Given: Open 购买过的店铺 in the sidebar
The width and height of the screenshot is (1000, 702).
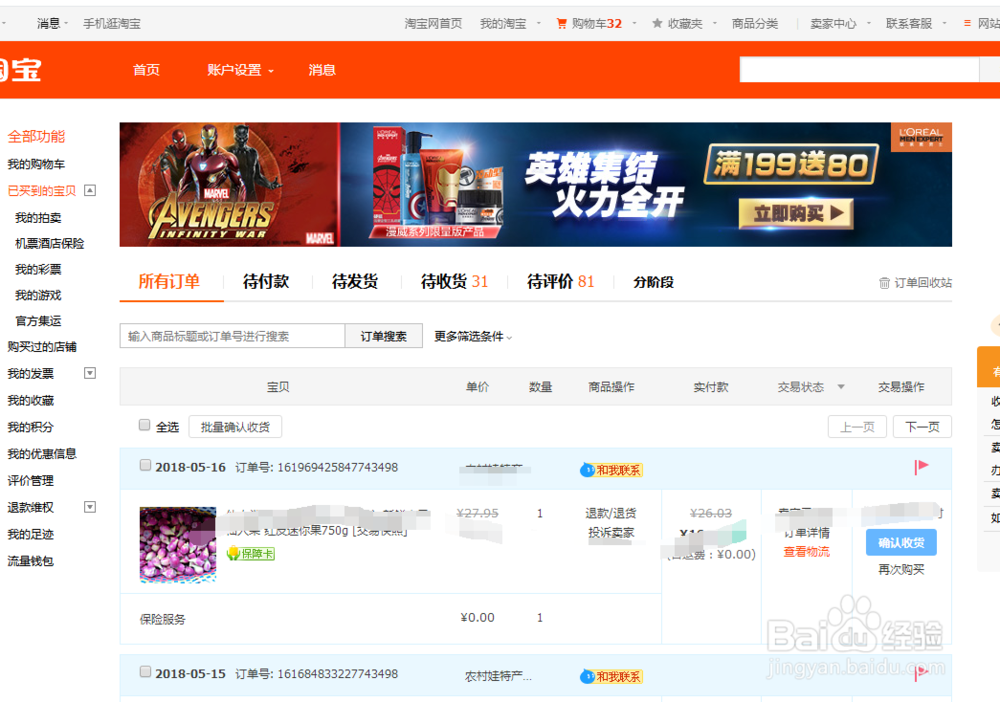Looking at the screenshot, I should coord(42,347).
